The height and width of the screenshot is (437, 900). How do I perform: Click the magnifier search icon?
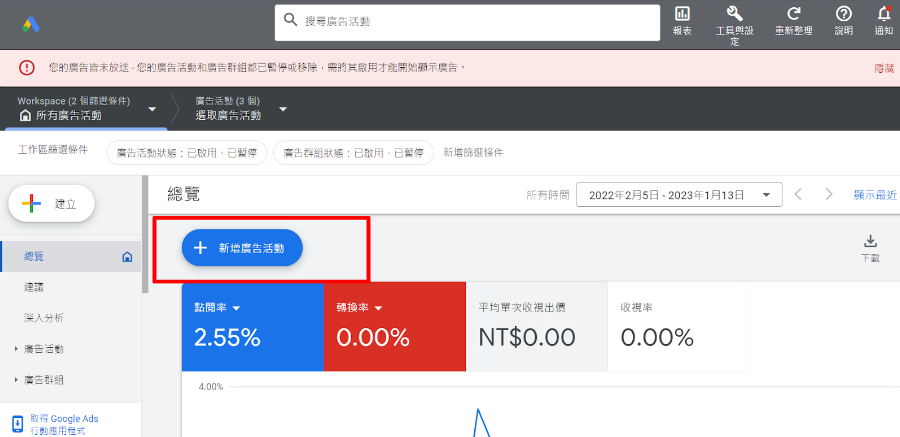[290, 21]
